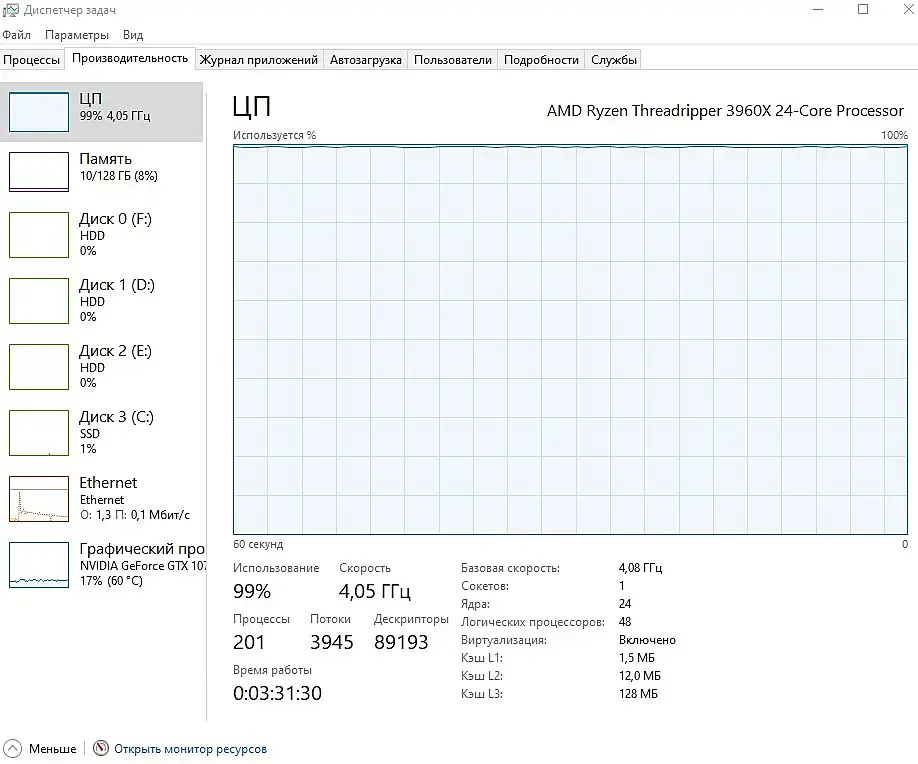Select the Ethernet graph thumbnail
The height and width of the screenshot is (764, 918).
39,499
